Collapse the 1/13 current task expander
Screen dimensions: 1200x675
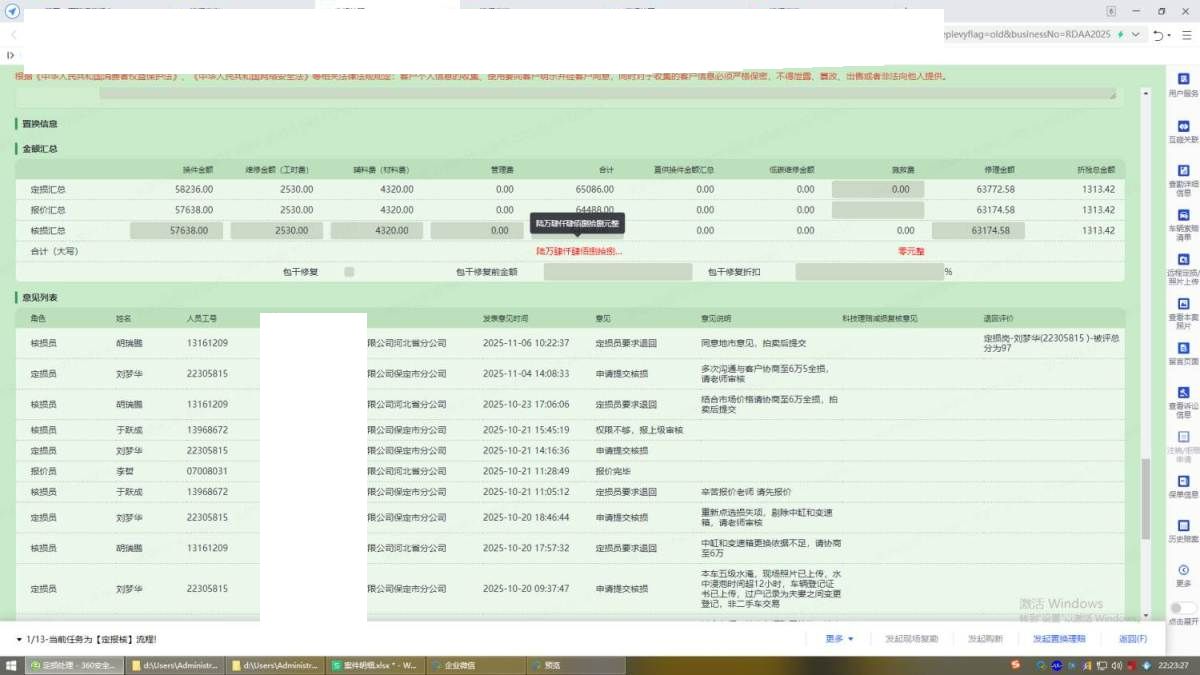click(x=19, y=639)
